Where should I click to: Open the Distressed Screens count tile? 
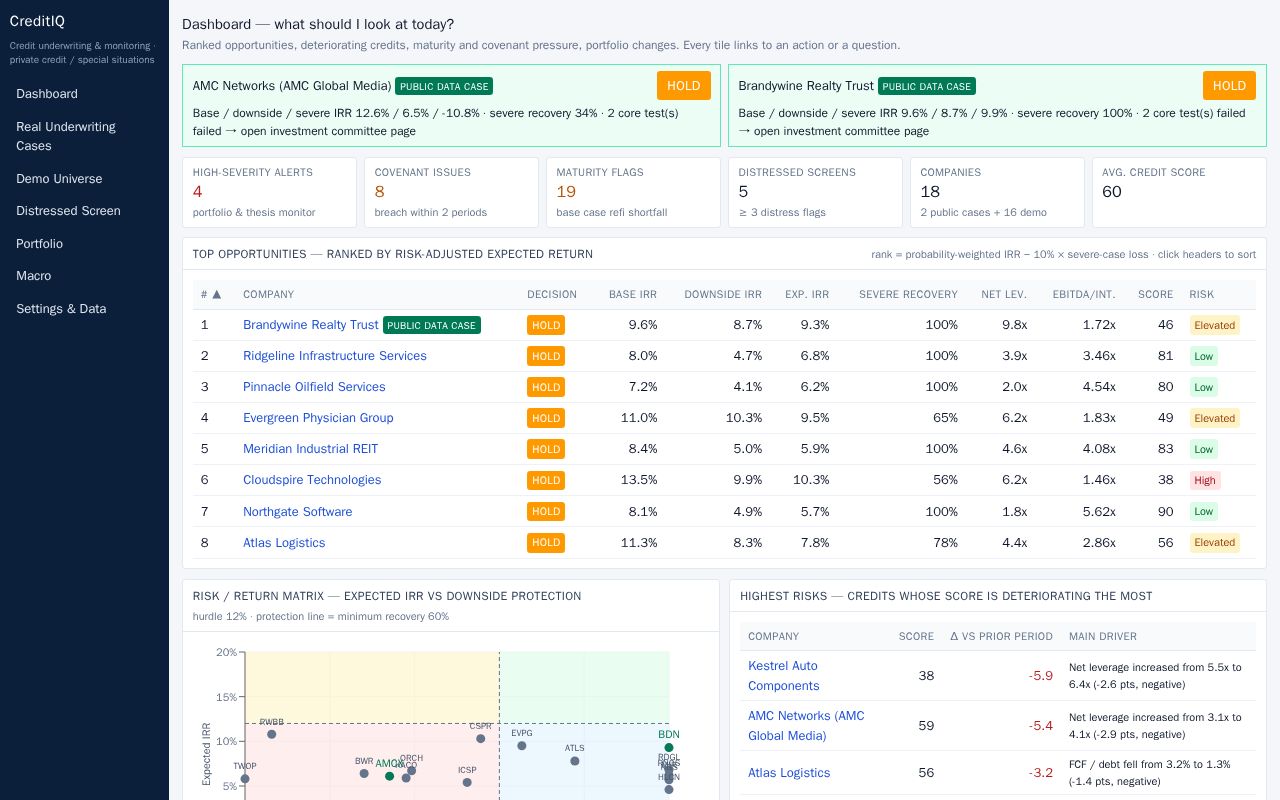(x=815, y=192)
